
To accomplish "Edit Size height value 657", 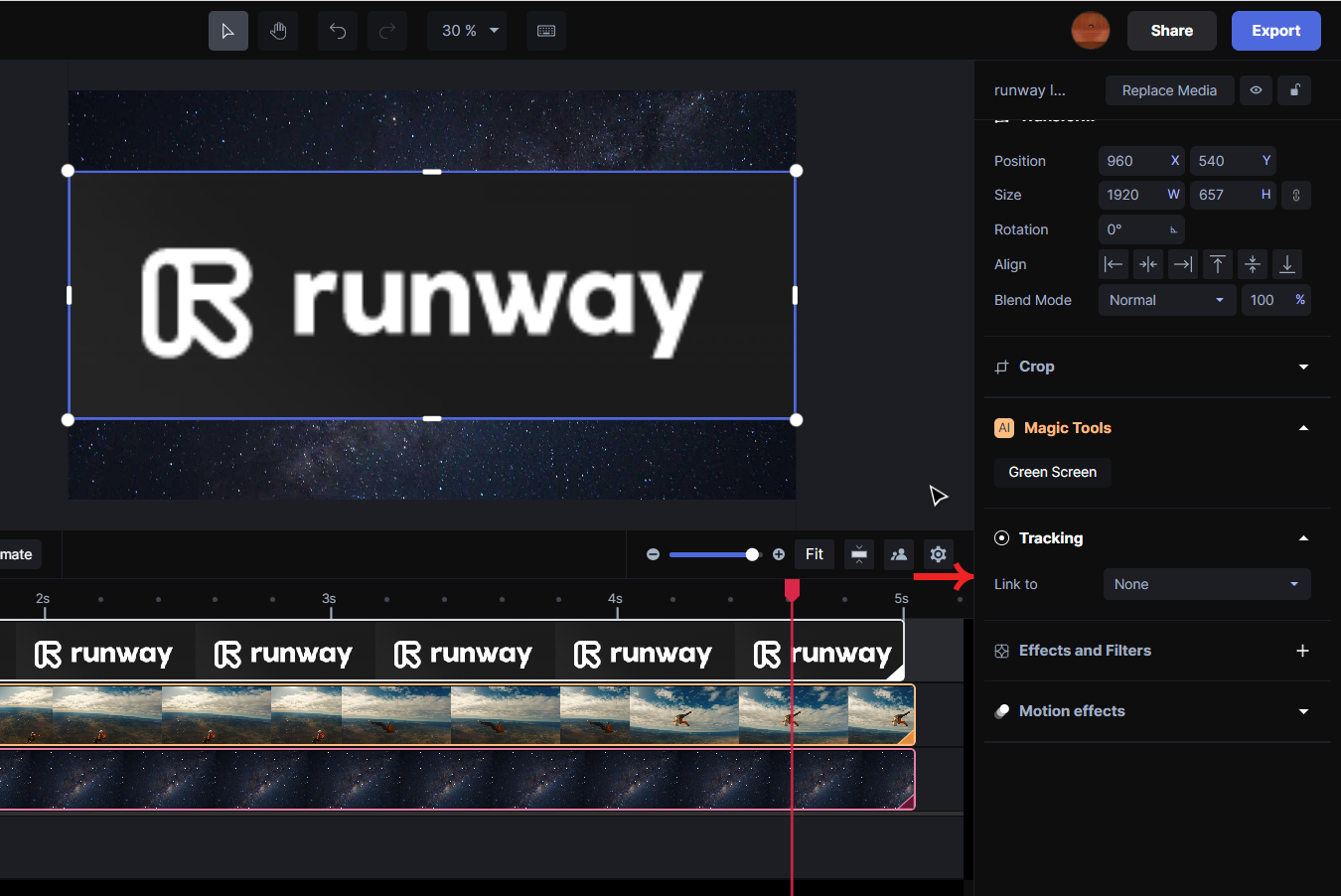I will point(1233,195).
